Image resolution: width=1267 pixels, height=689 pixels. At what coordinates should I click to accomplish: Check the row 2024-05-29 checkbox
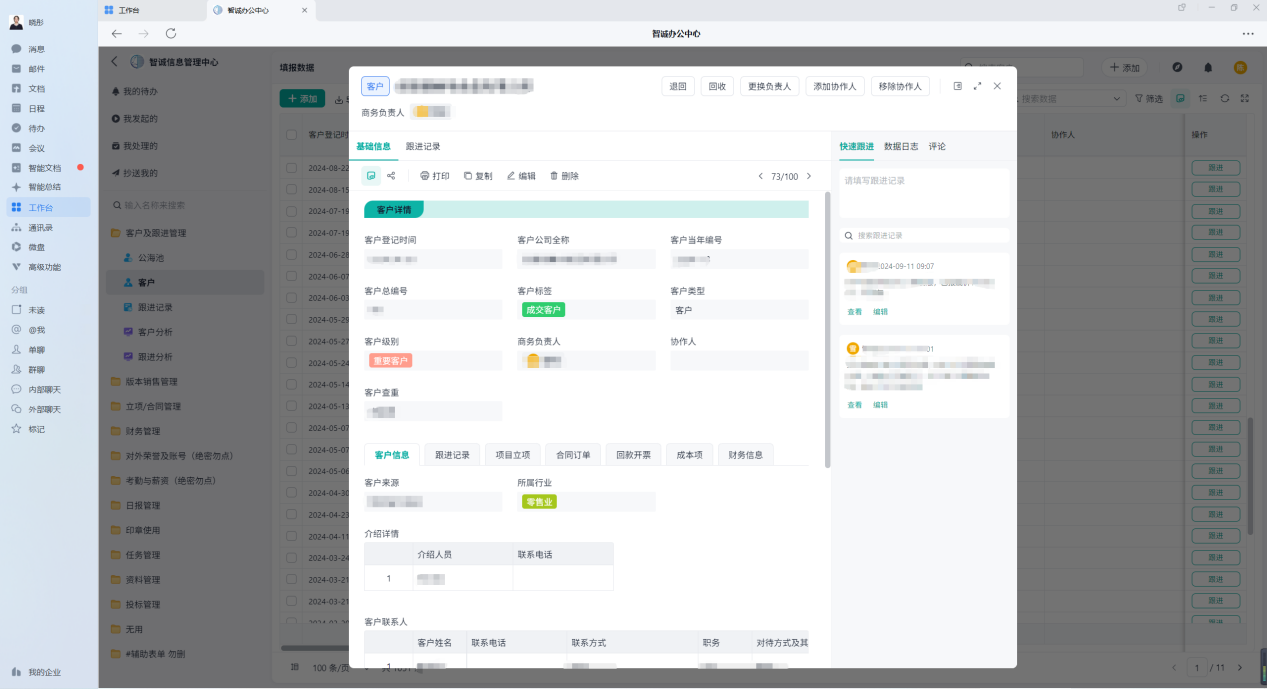click(x=292, y=319)
